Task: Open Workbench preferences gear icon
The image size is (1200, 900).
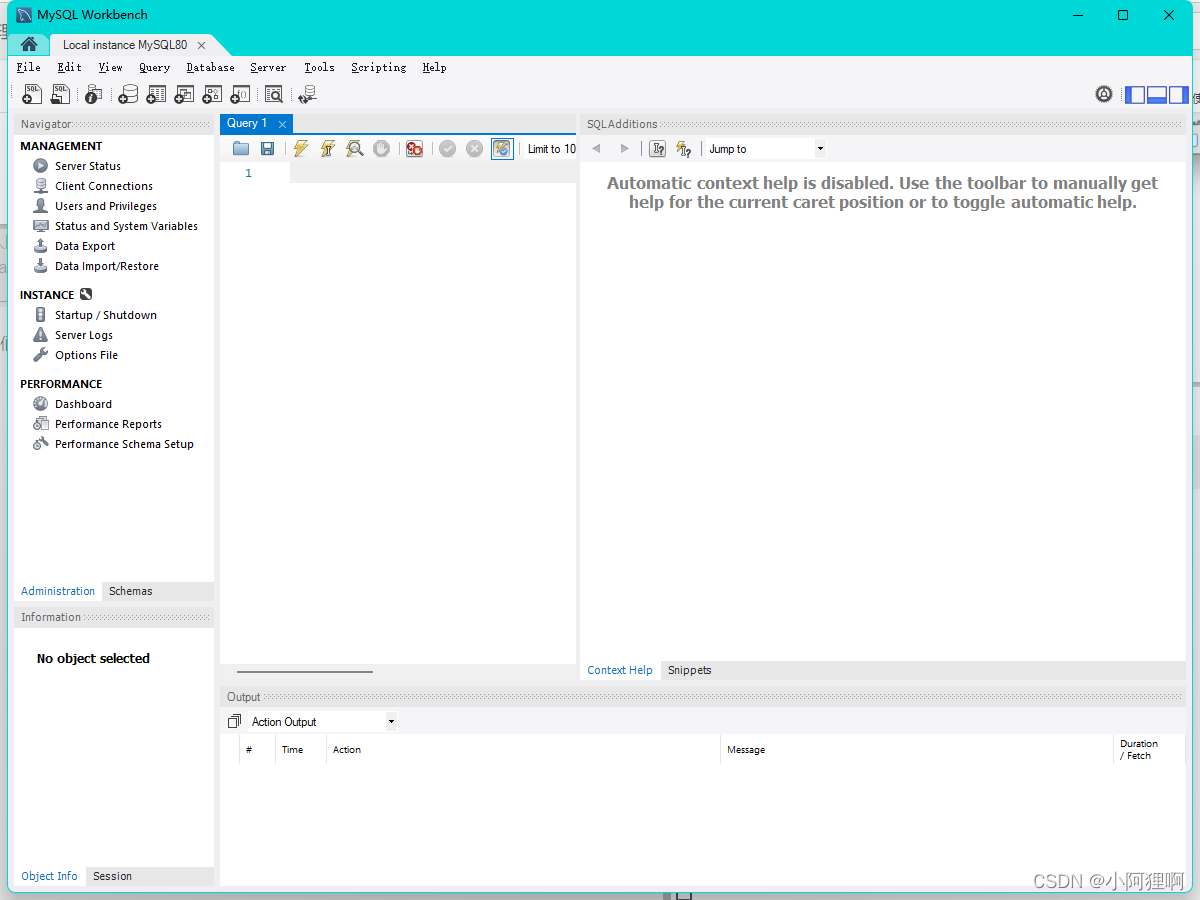Action: point(1104,94)
